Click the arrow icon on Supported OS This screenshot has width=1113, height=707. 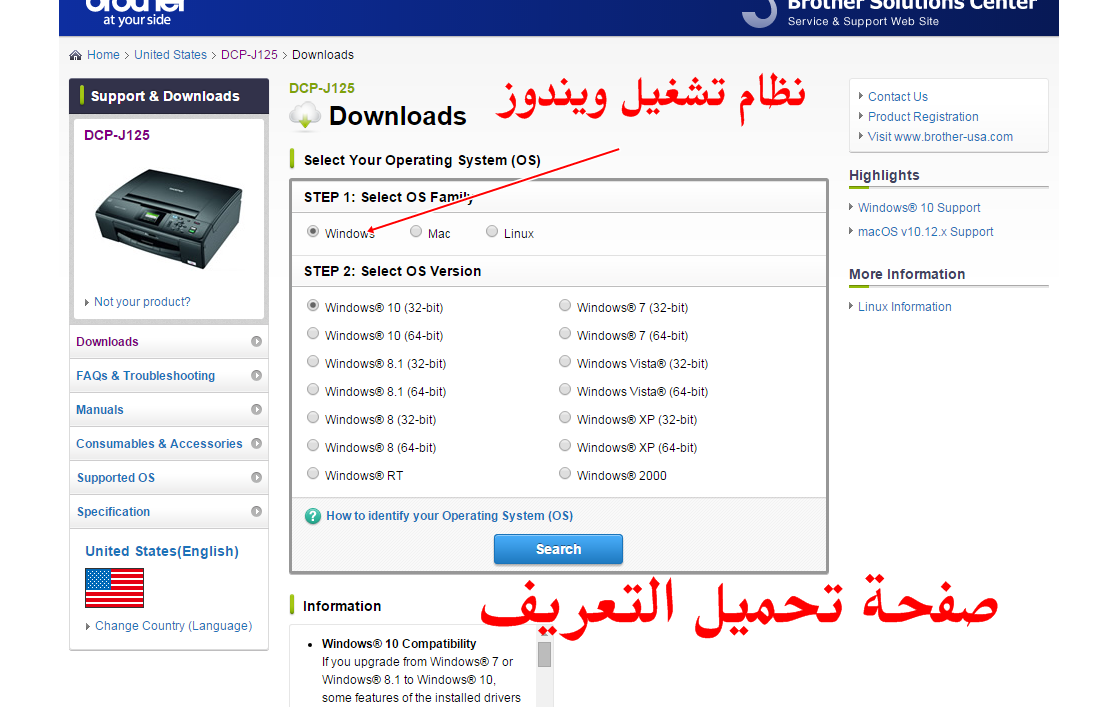tap(256, 478)
